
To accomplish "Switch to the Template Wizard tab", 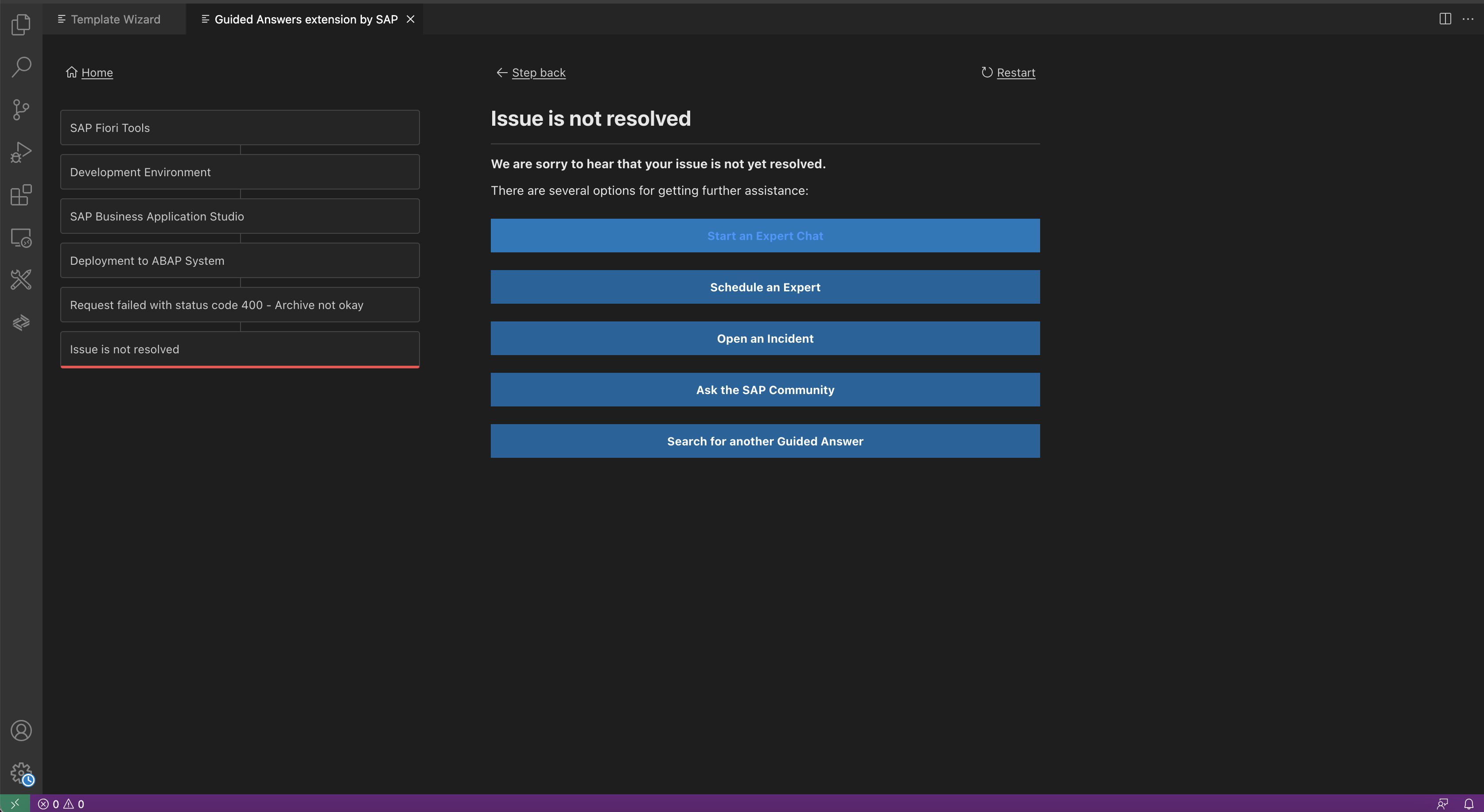I will pos(114,19).
